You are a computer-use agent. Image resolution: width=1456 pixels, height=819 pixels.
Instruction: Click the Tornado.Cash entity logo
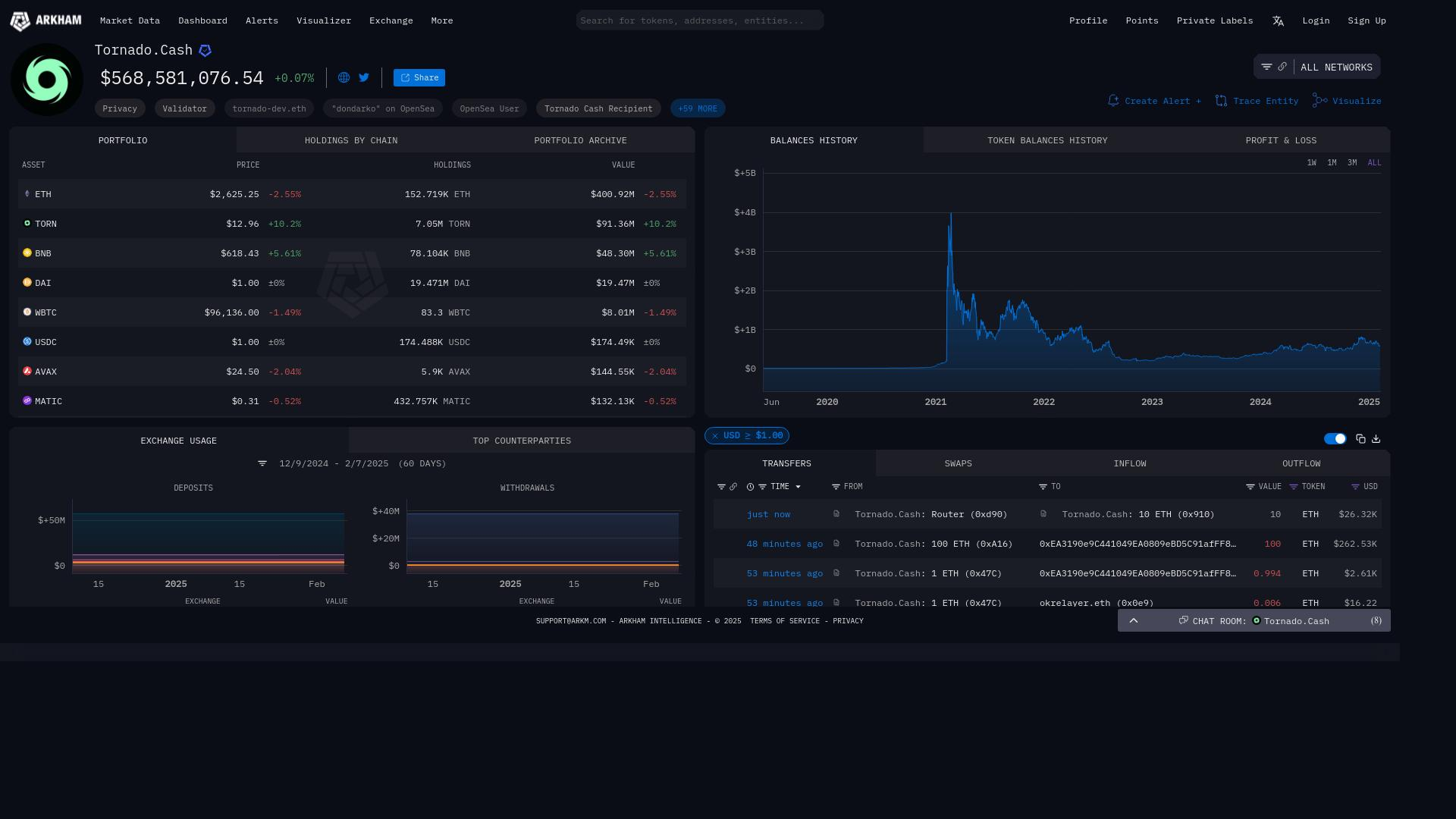click(x=47, y=80)
